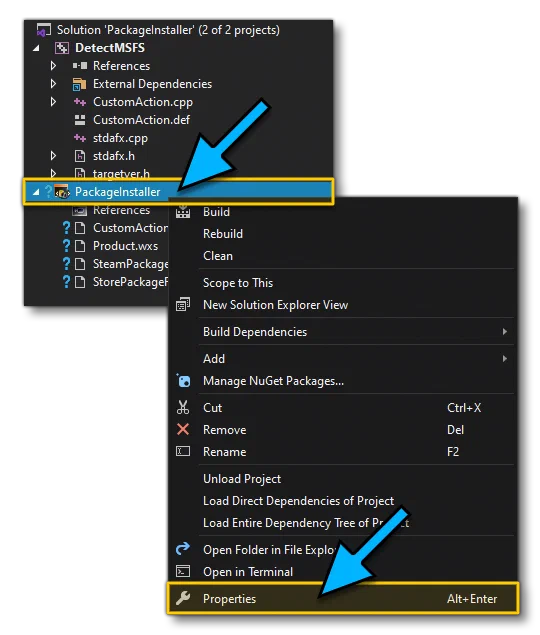
Task: Click the CustomAction.cpp file icon
Action: coord(80,102)
